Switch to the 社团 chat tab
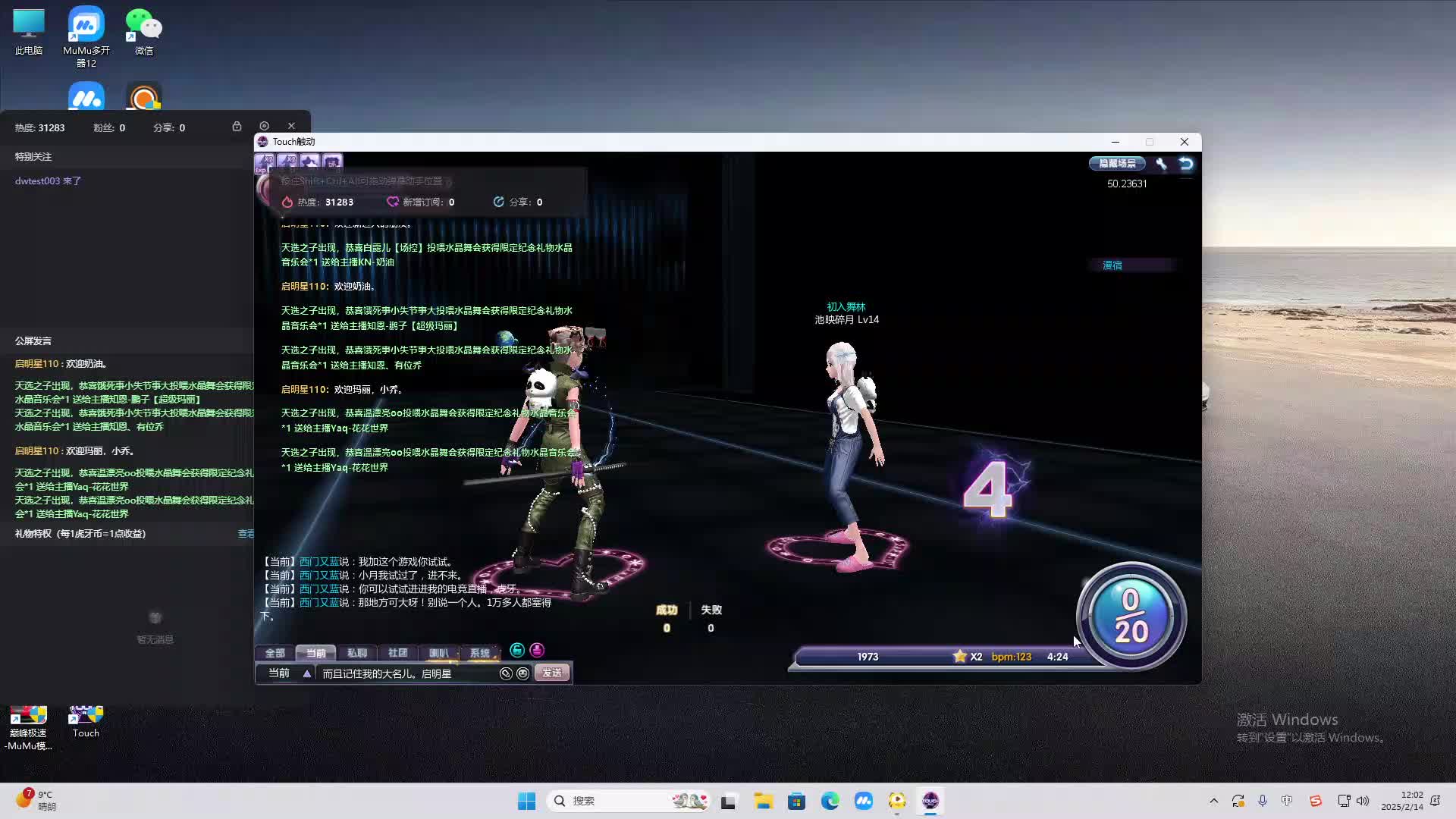1456x819 pixels. point(397,653)
